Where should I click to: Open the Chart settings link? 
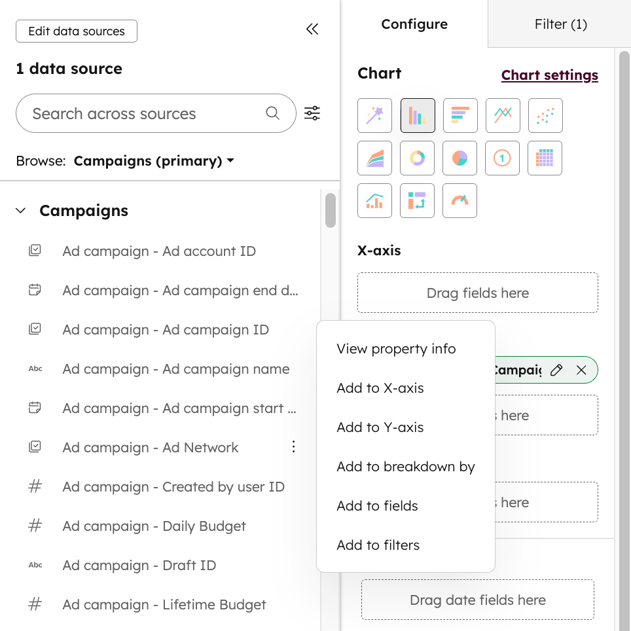click(x=549, y=75)
